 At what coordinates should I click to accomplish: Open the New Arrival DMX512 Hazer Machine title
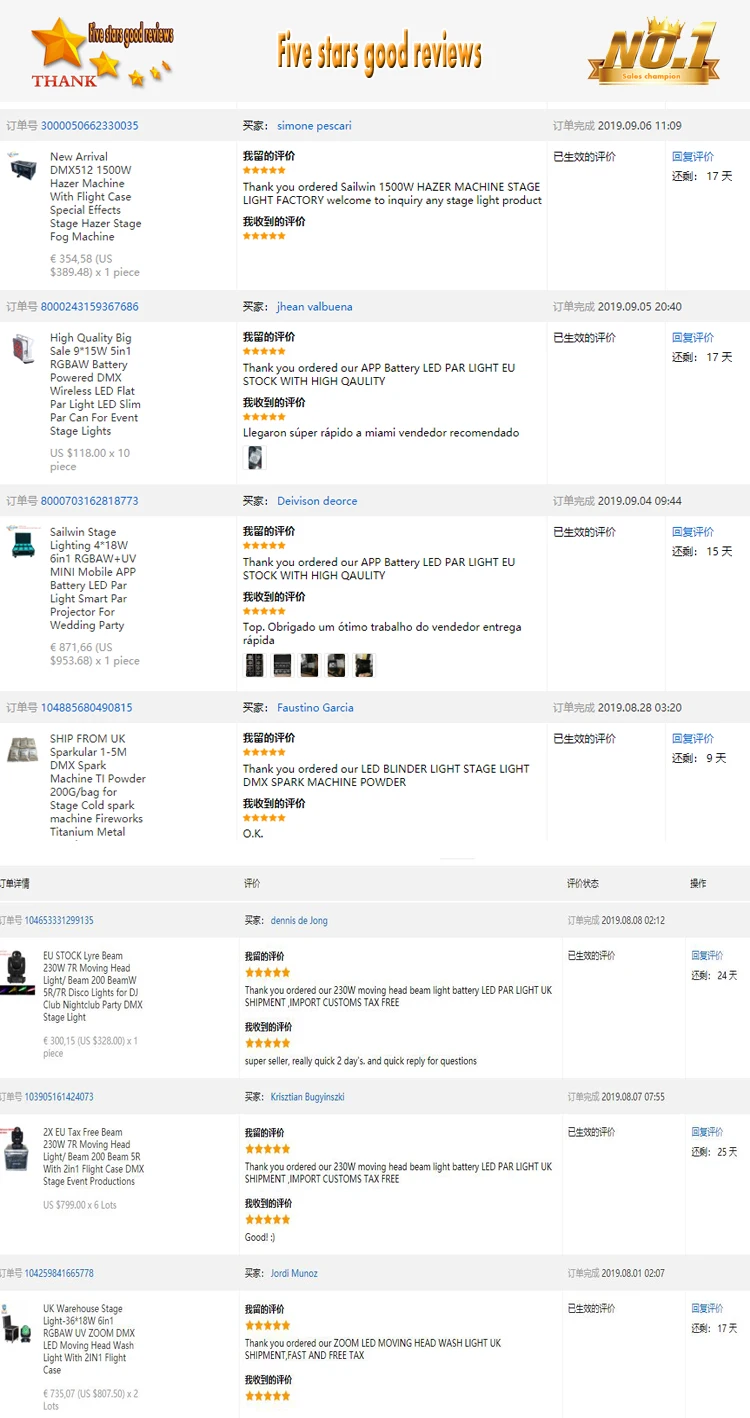pos(89,197)
